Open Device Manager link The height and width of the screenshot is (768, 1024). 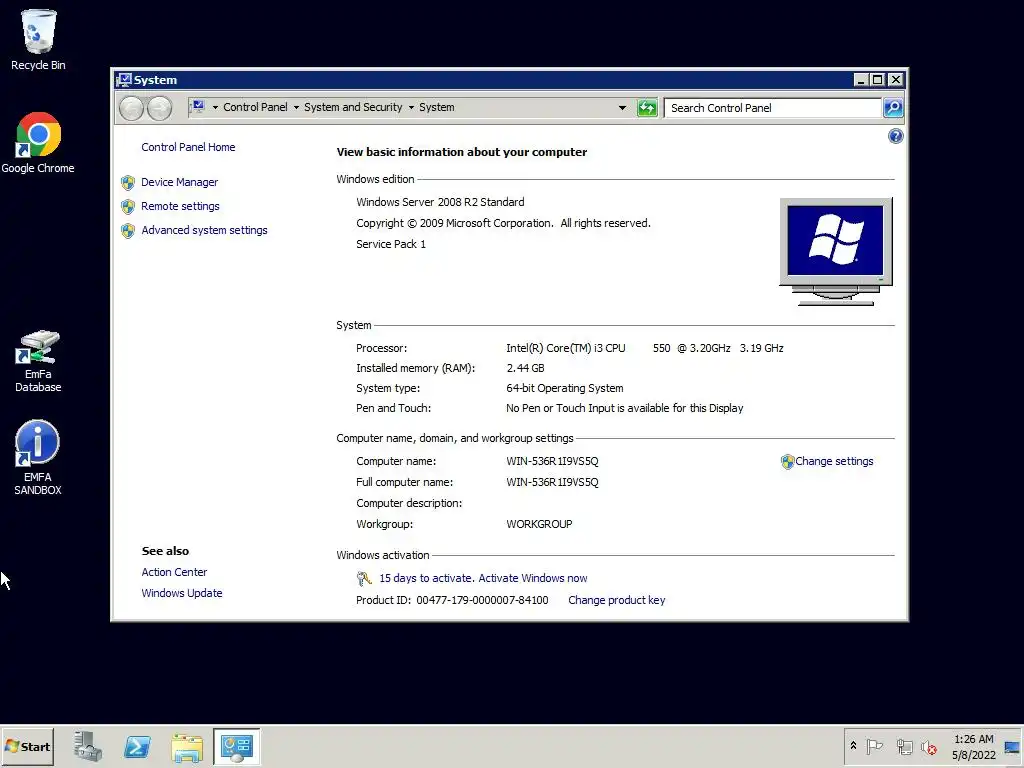click(180, 182)
